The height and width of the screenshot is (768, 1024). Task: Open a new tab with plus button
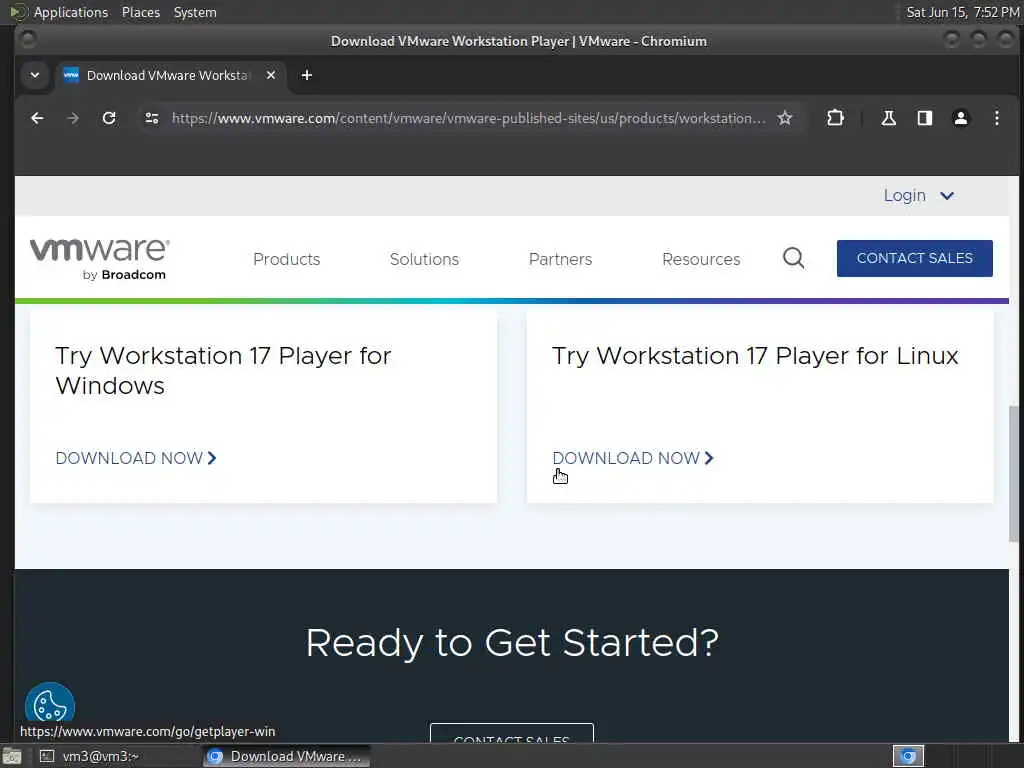[306, 75]
